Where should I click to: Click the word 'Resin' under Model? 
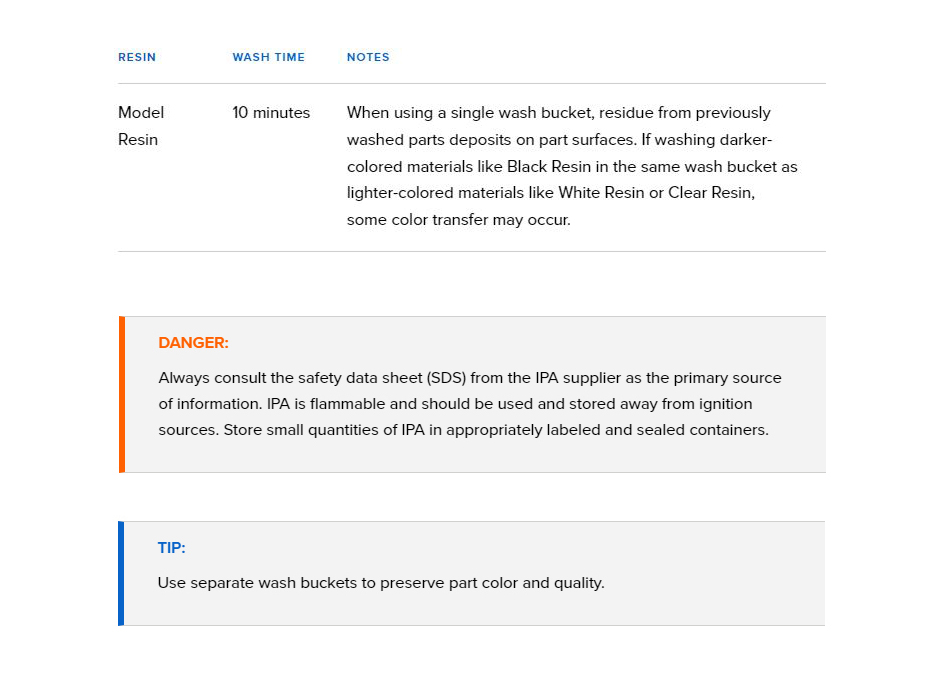138,140
